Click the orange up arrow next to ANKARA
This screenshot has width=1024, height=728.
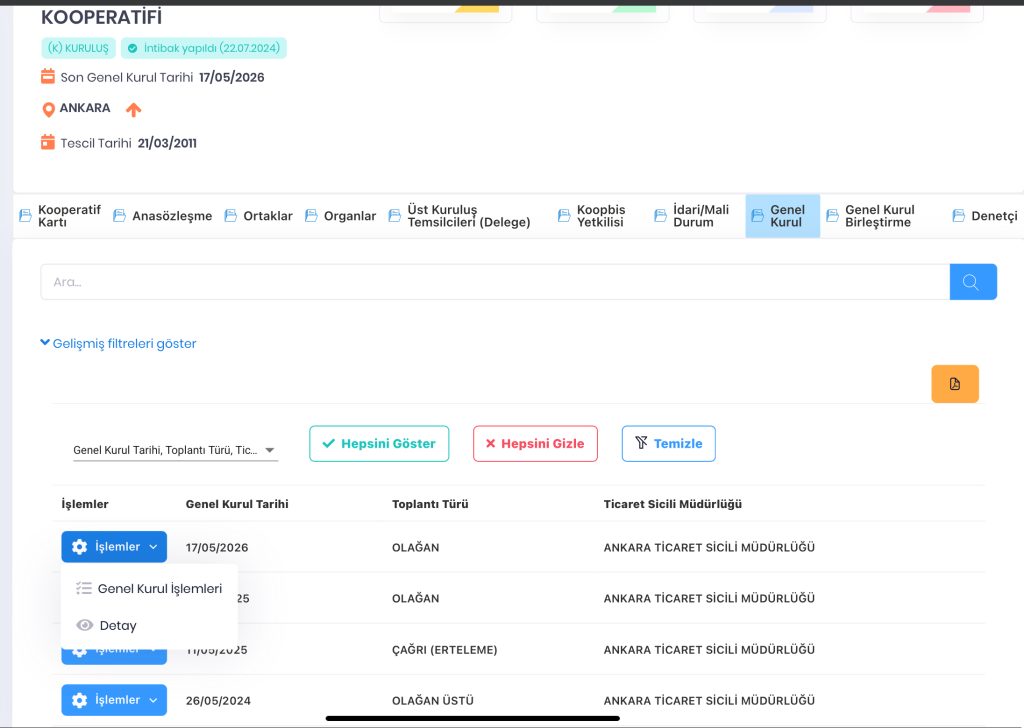coord(133,110)
